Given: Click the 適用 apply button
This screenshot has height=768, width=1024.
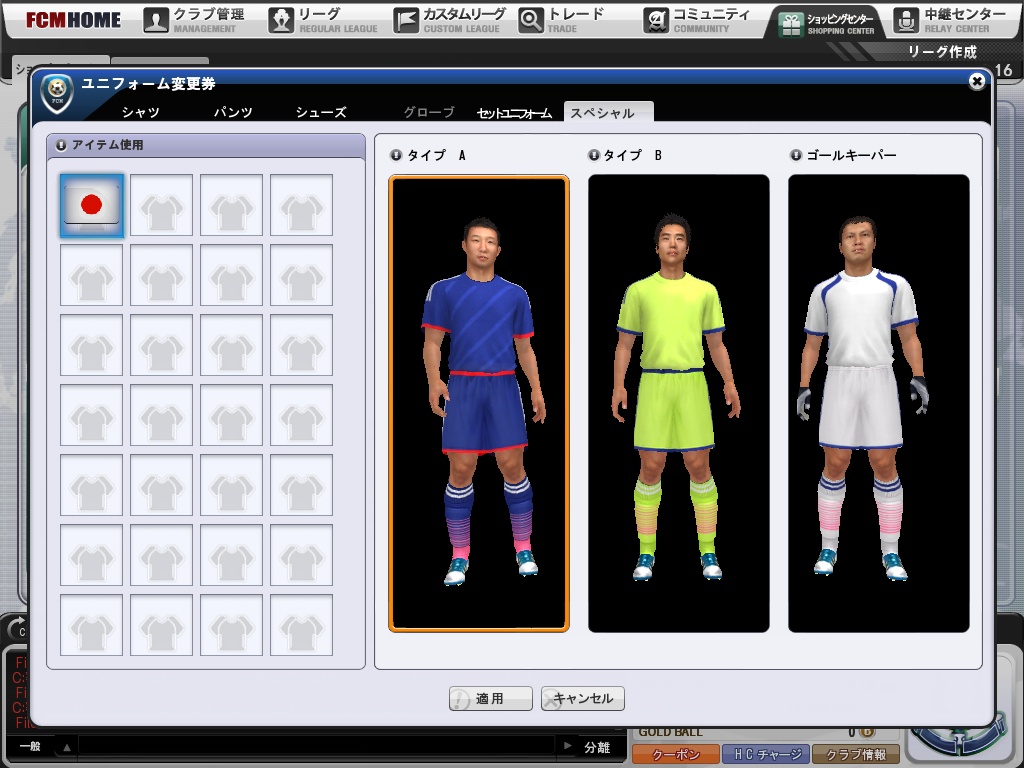Looking at the screenshot, I should [490, 699].
